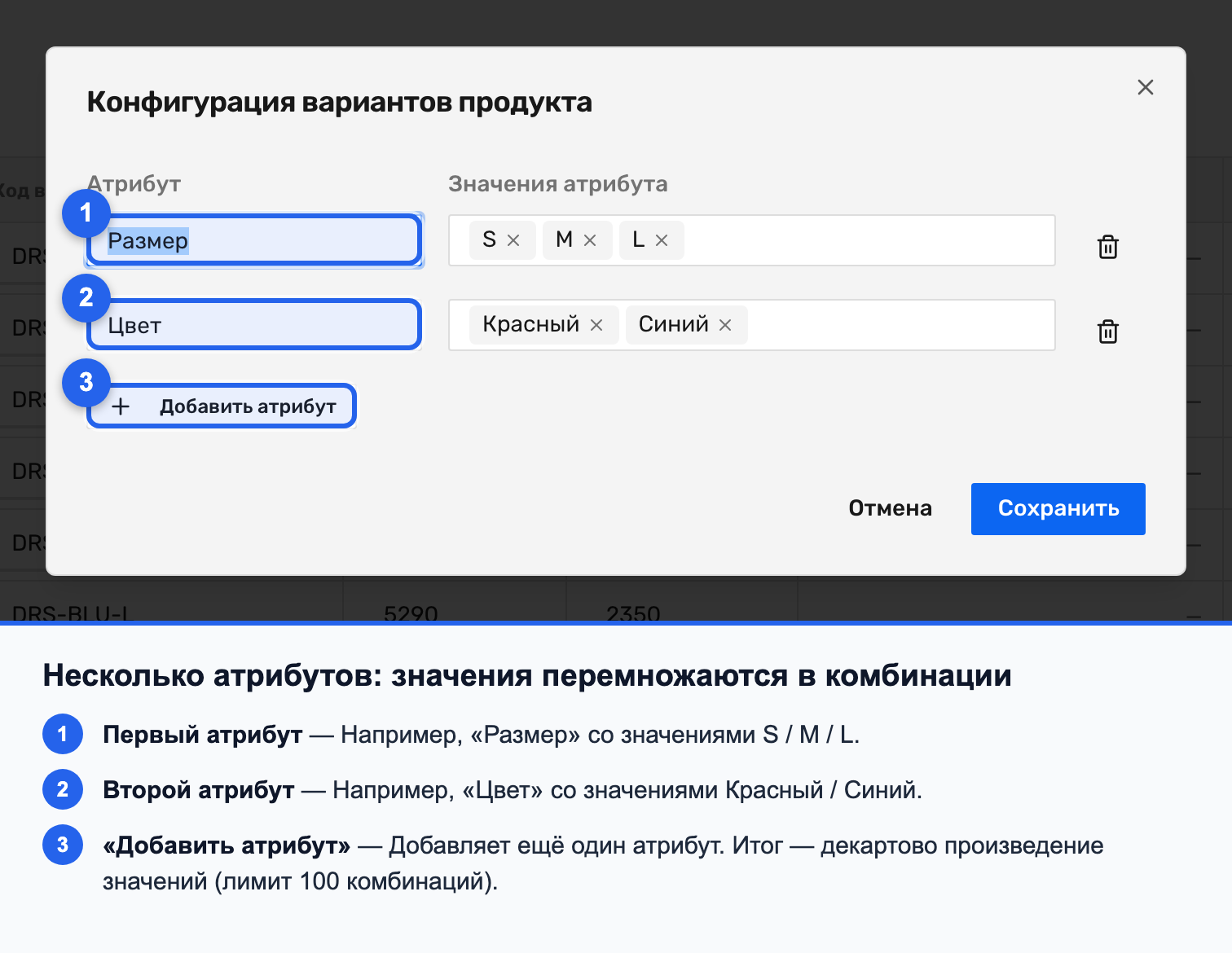The width and height of the screenshot is (1232, 953).
Task: Remove the S value tag
Action: point(513,240)
